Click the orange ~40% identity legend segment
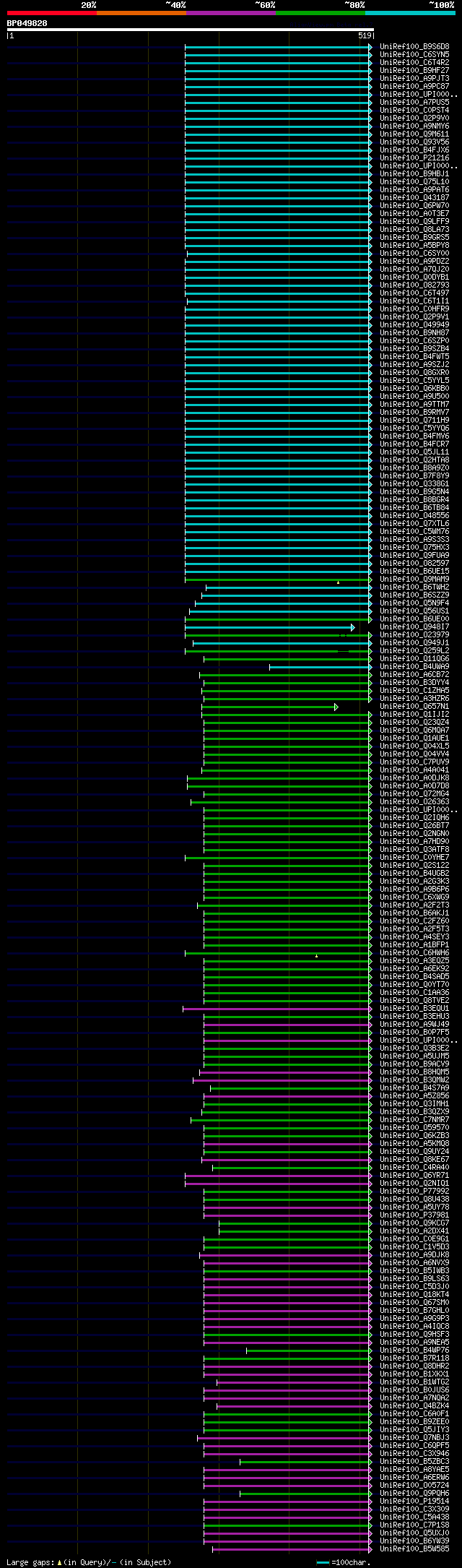462x1568 pixels. click(x=141, y=12)
